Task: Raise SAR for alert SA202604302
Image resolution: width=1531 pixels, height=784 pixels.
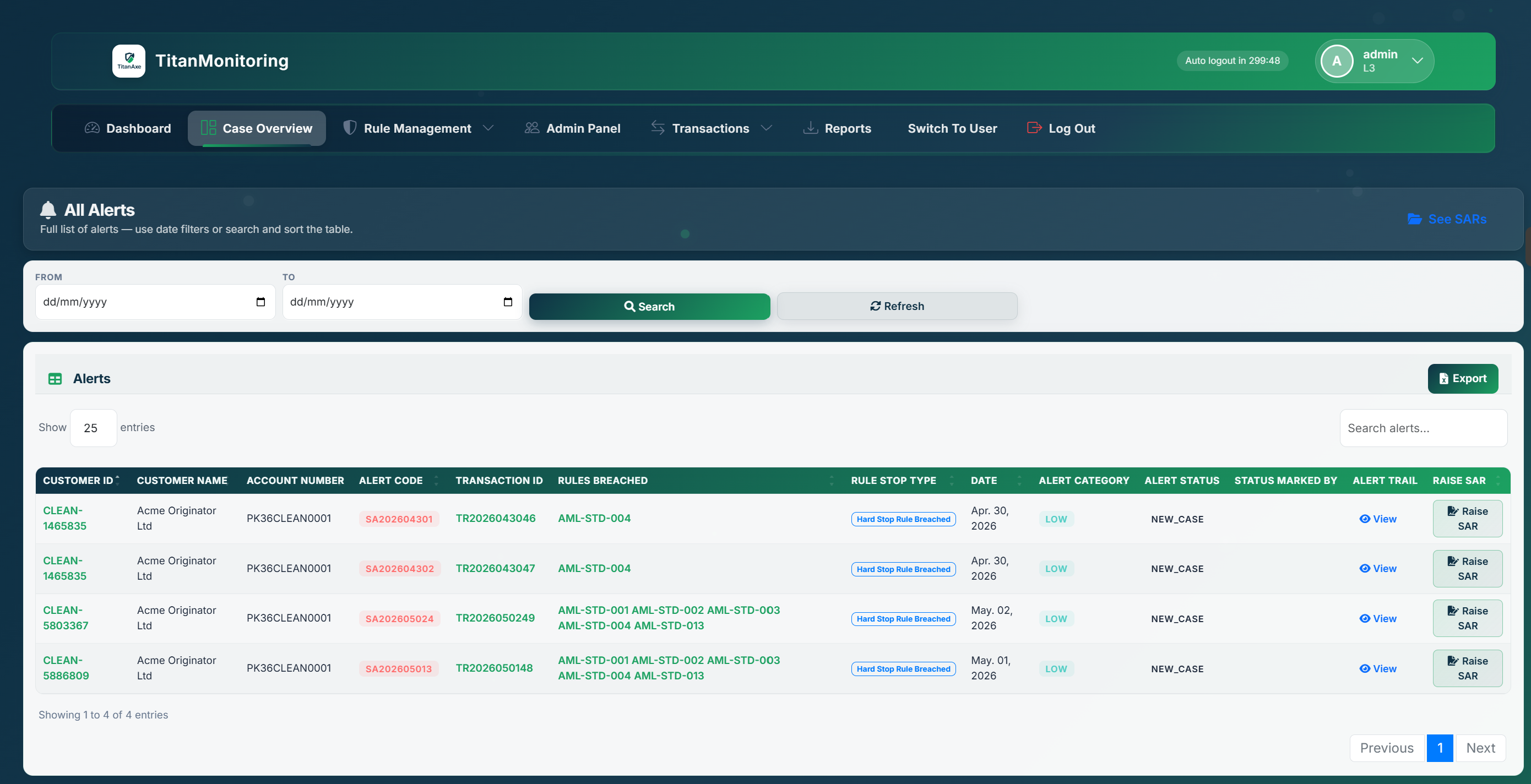Action: coord(1468,568)
